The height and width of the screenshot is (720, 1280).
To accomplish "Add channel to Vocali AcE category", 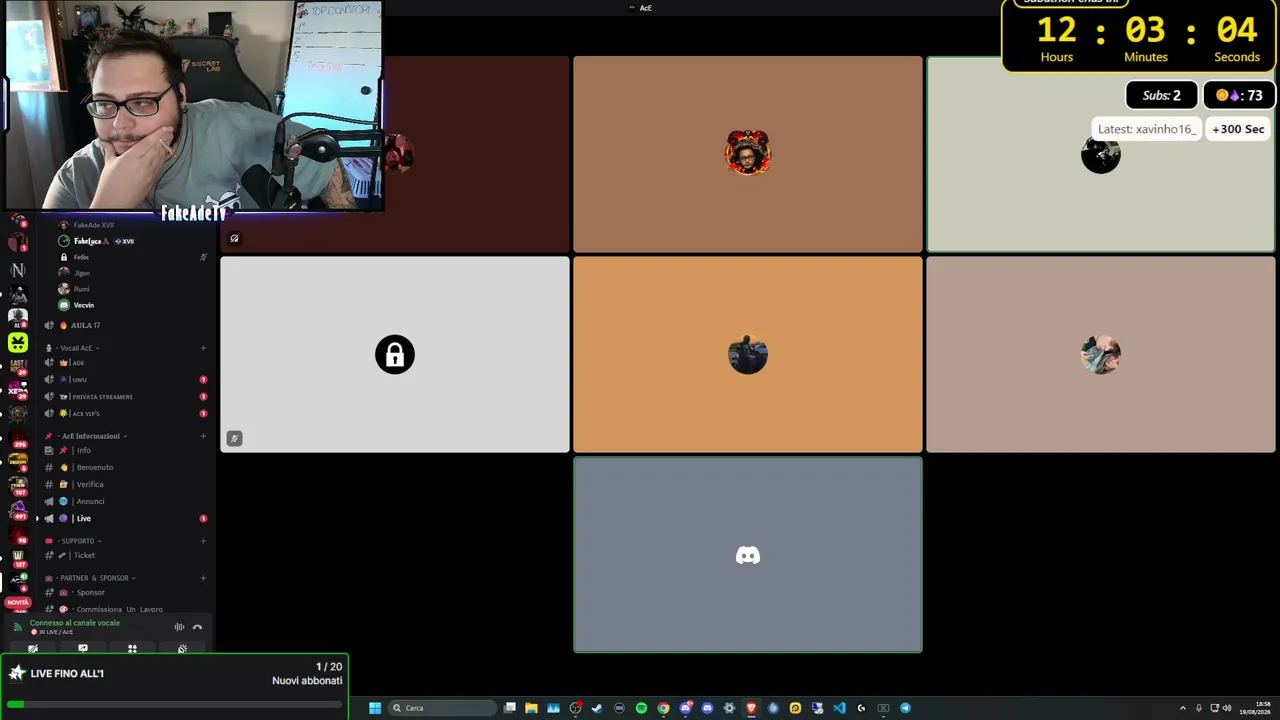I will pos(203,348).
